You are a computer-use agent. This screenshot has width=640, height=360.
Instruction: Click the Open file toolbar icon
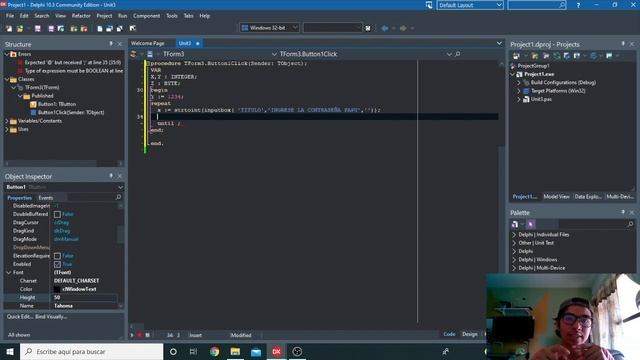click(20, 29)
